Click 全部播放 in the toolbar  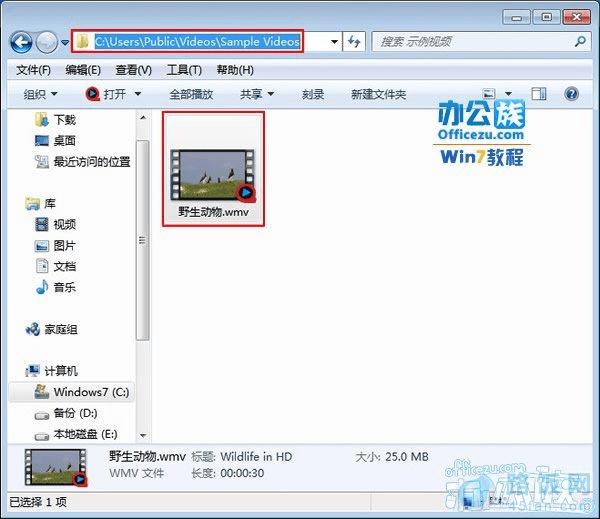(191, 94)
